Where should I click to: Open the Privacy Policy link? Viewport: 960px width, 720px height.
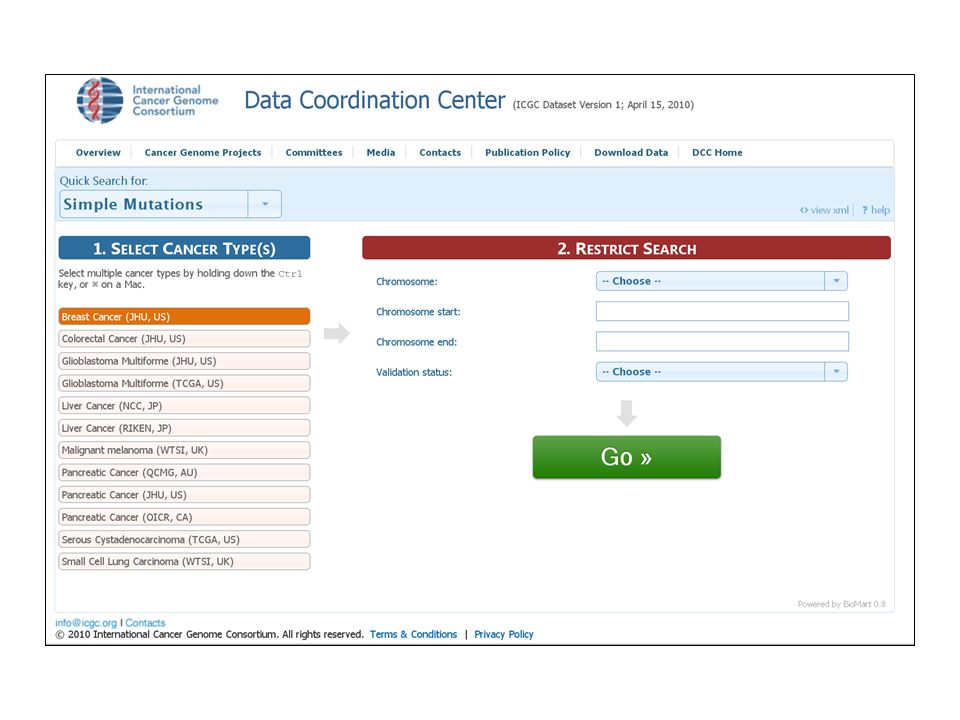coord(503,634)
